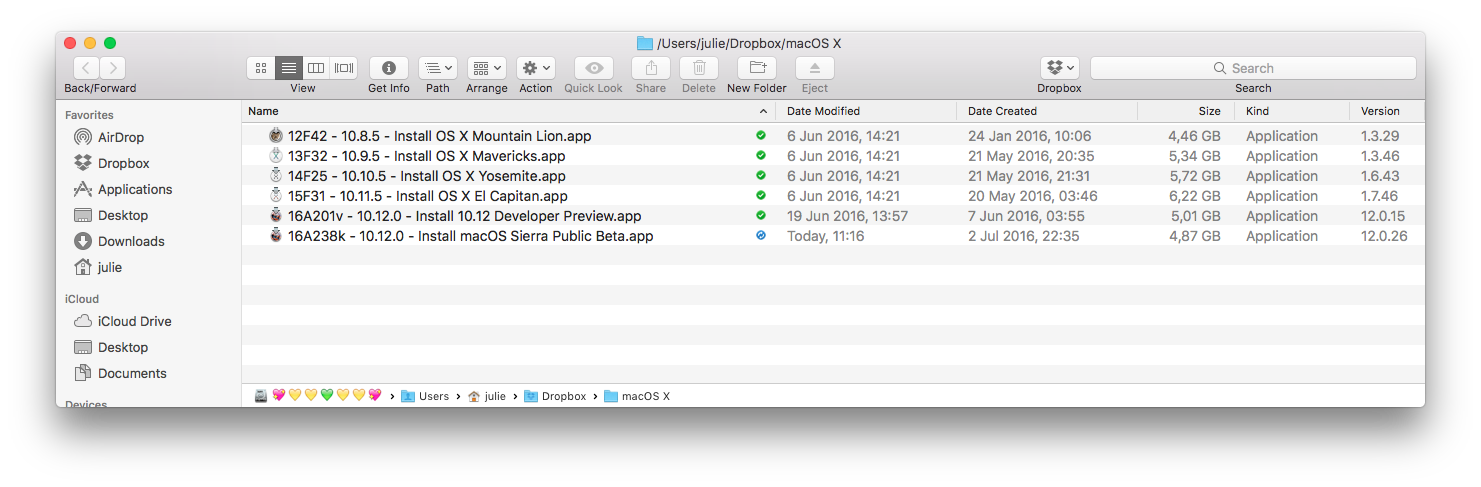Click the iCloud sidebar heading
The image size is (1481, 487).
click(x=82, y=299)
